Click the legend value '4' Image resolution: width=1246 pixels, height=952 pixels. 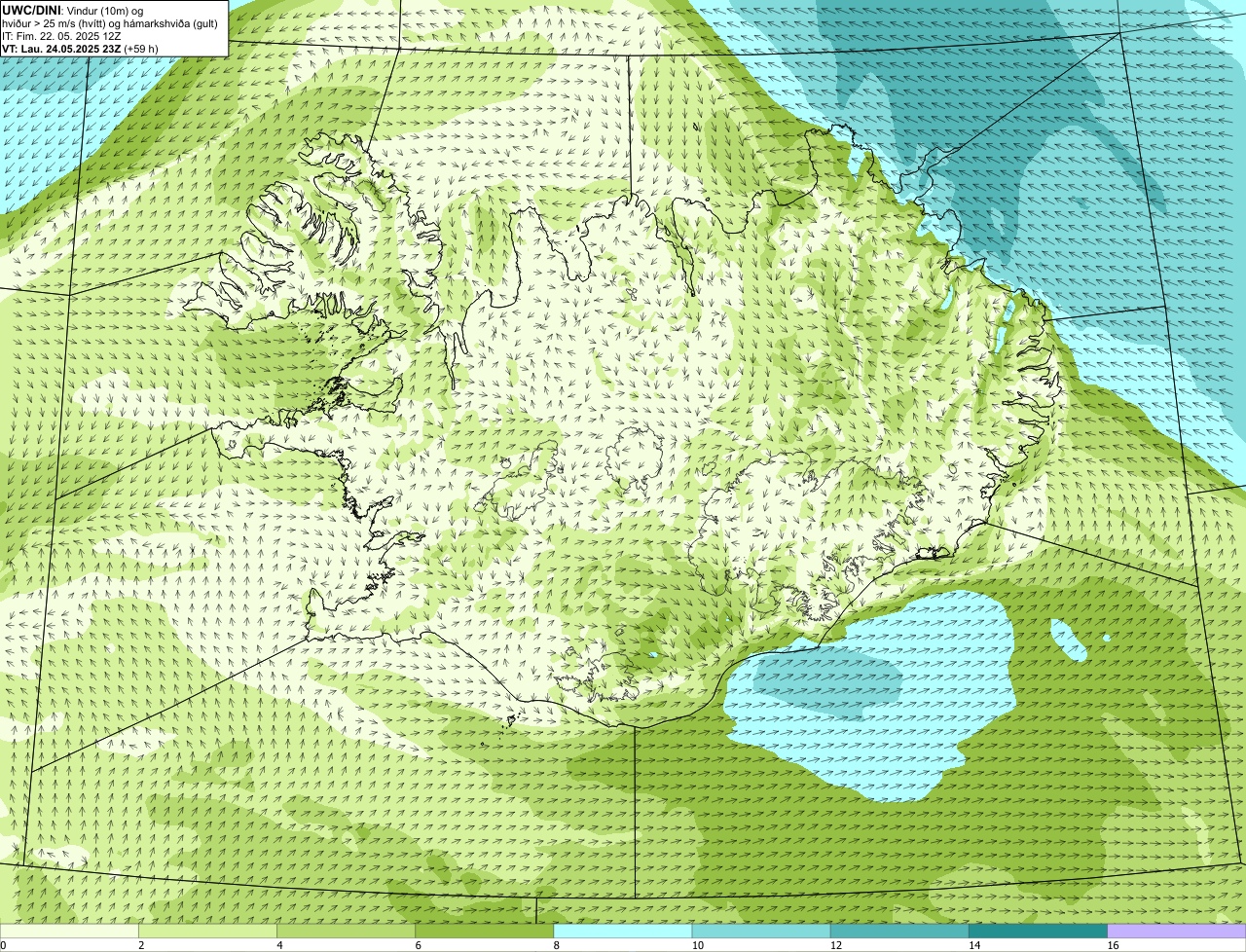tap(279, 945)
